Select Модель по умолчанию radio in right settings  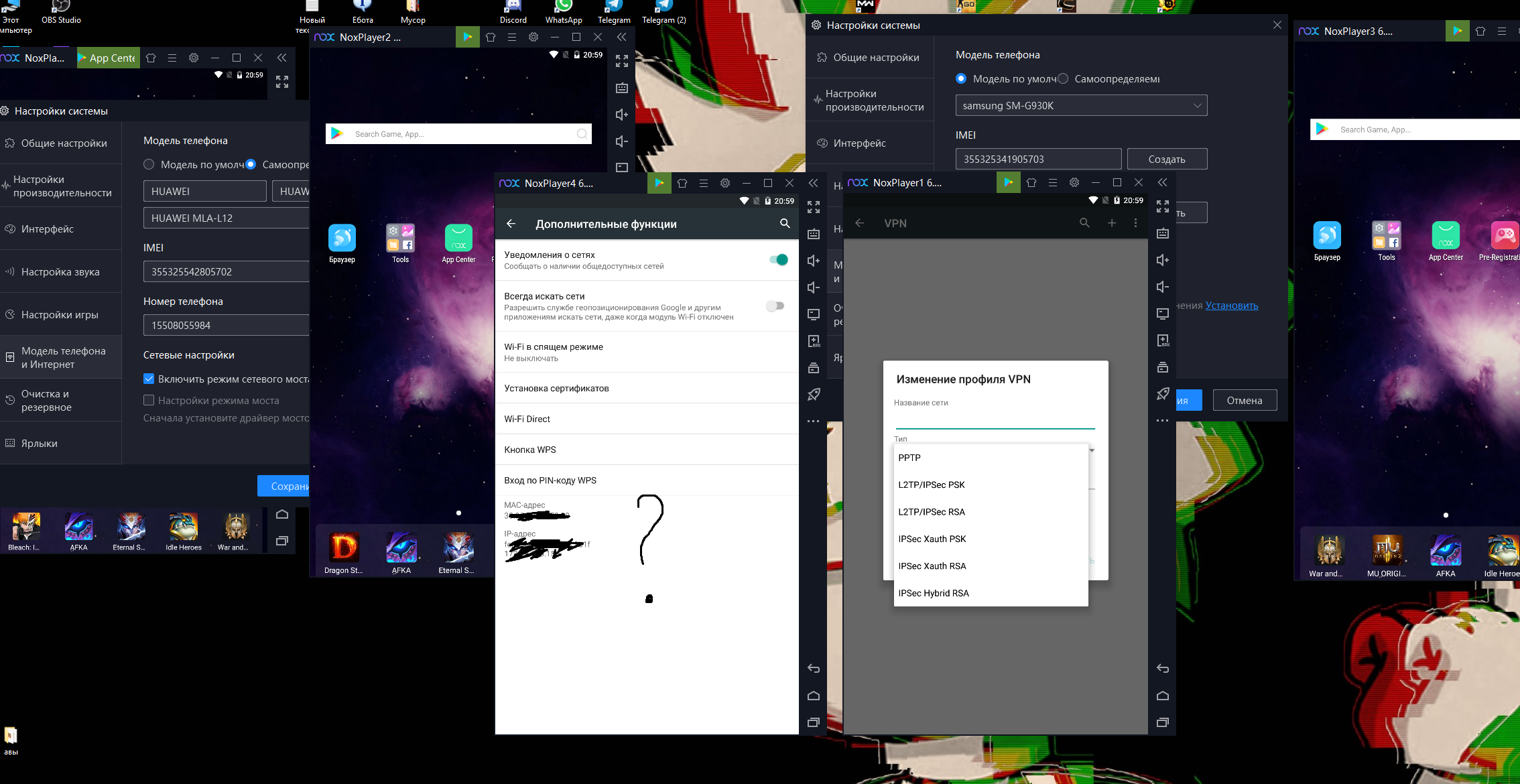click(961, 78)
